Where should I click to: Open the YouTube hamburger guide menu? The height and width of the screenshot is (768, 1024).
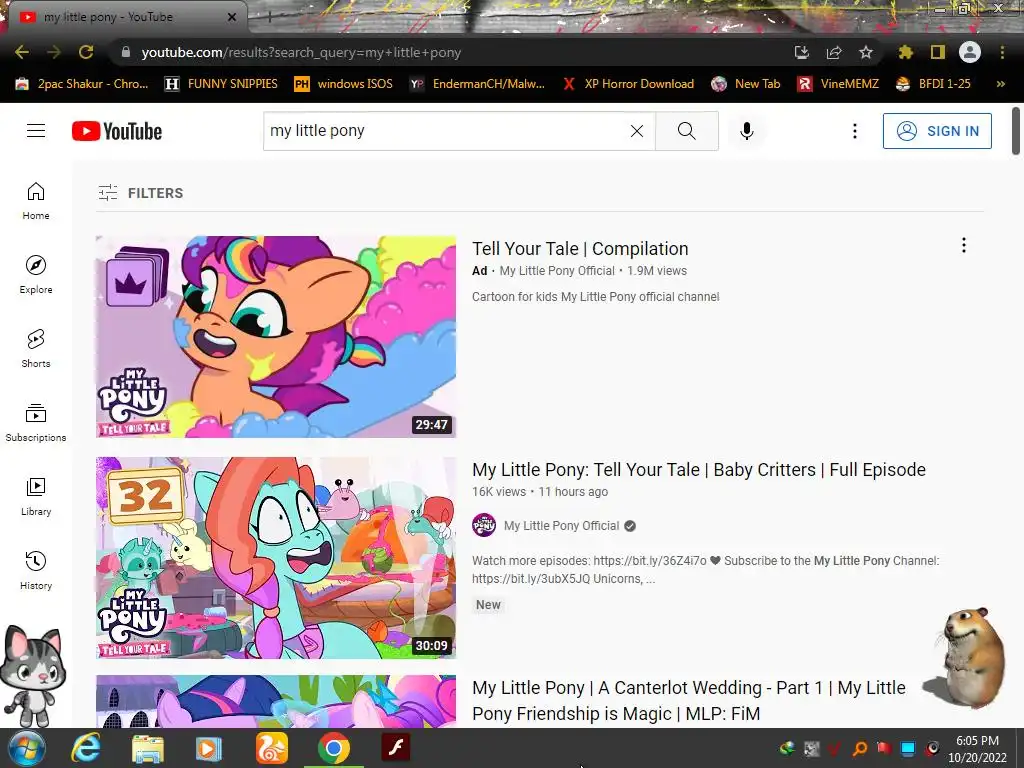36,131
